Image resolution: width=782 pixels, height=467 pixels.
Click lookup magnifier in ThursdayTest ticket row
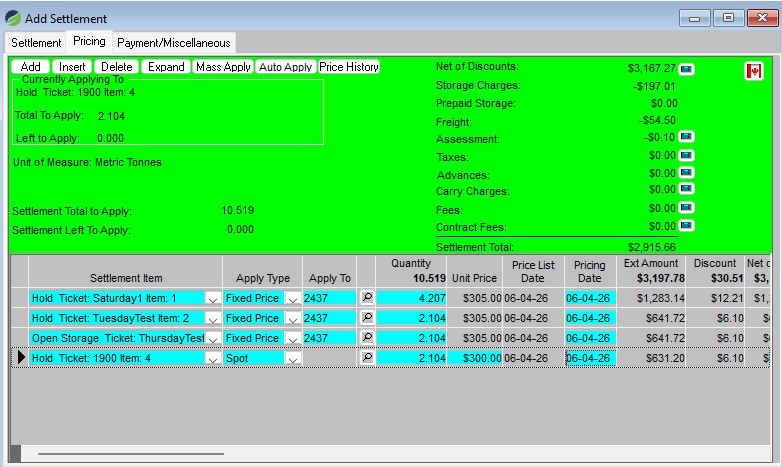367,337
